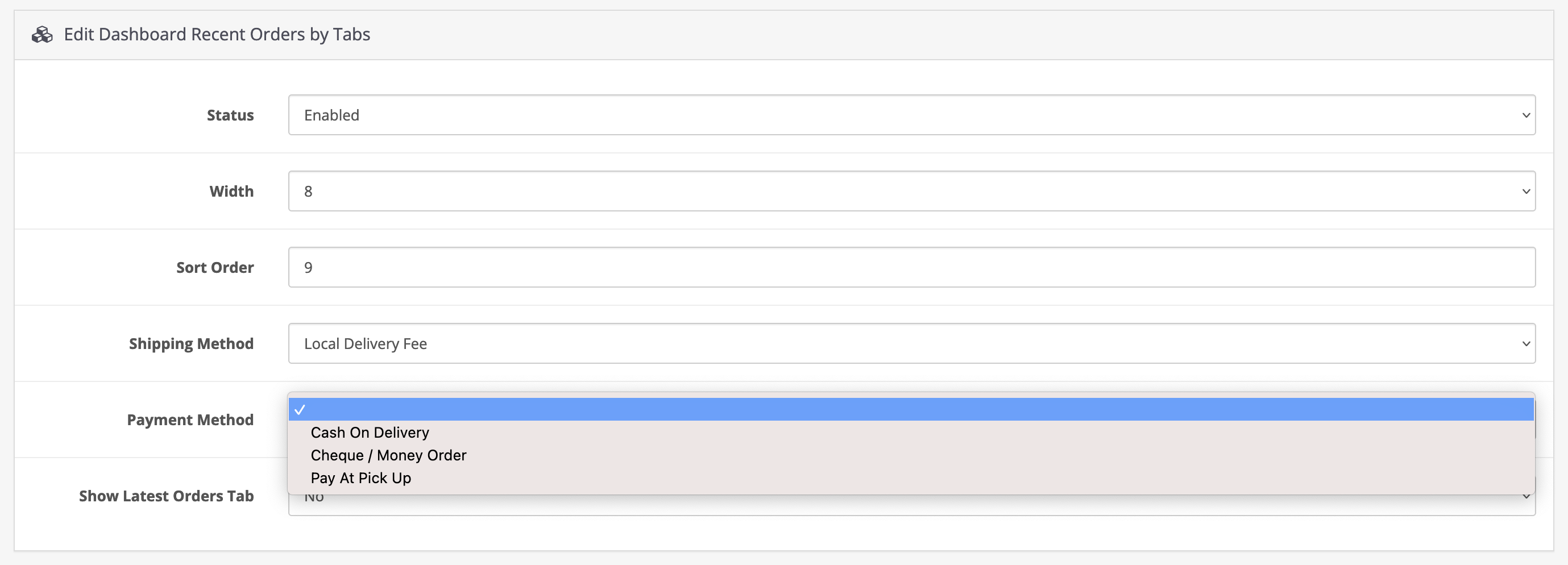Select the checkmarked blank payment option
This screenshot has width=1568, height=565.
[911, 409]
